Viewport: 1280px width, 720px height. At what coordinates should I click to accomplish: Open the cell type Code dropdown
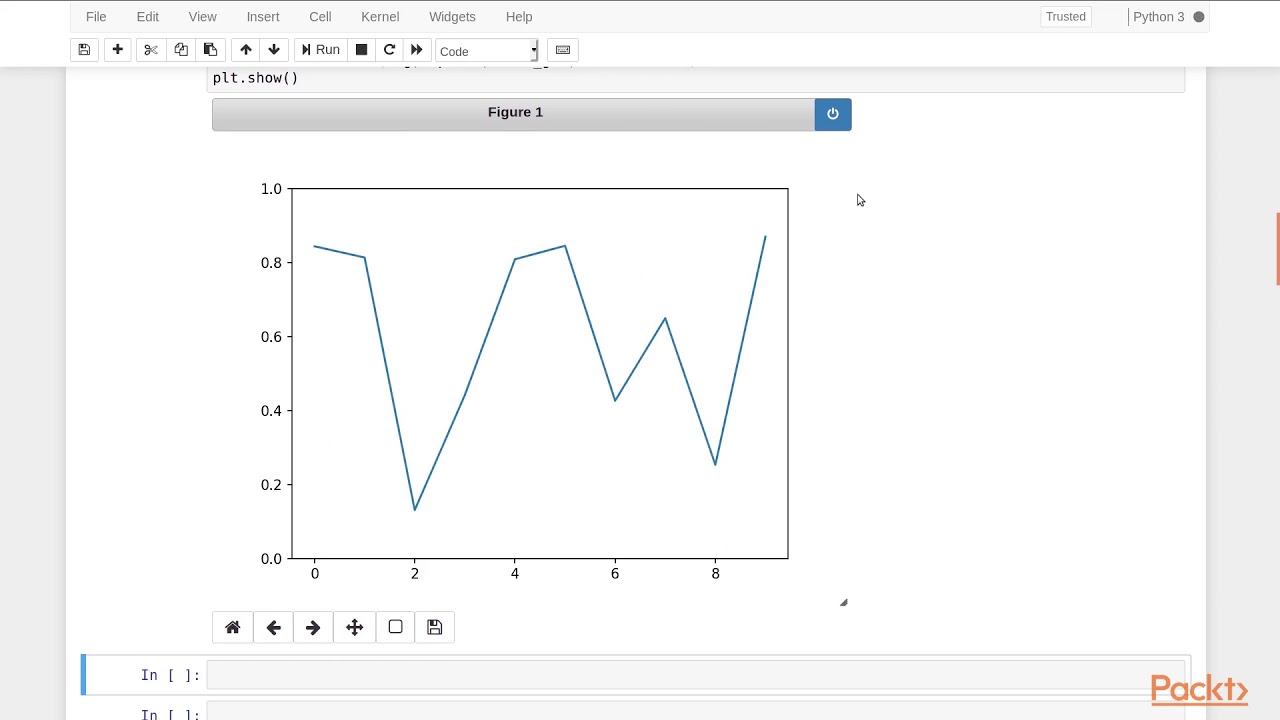[487, 51]
